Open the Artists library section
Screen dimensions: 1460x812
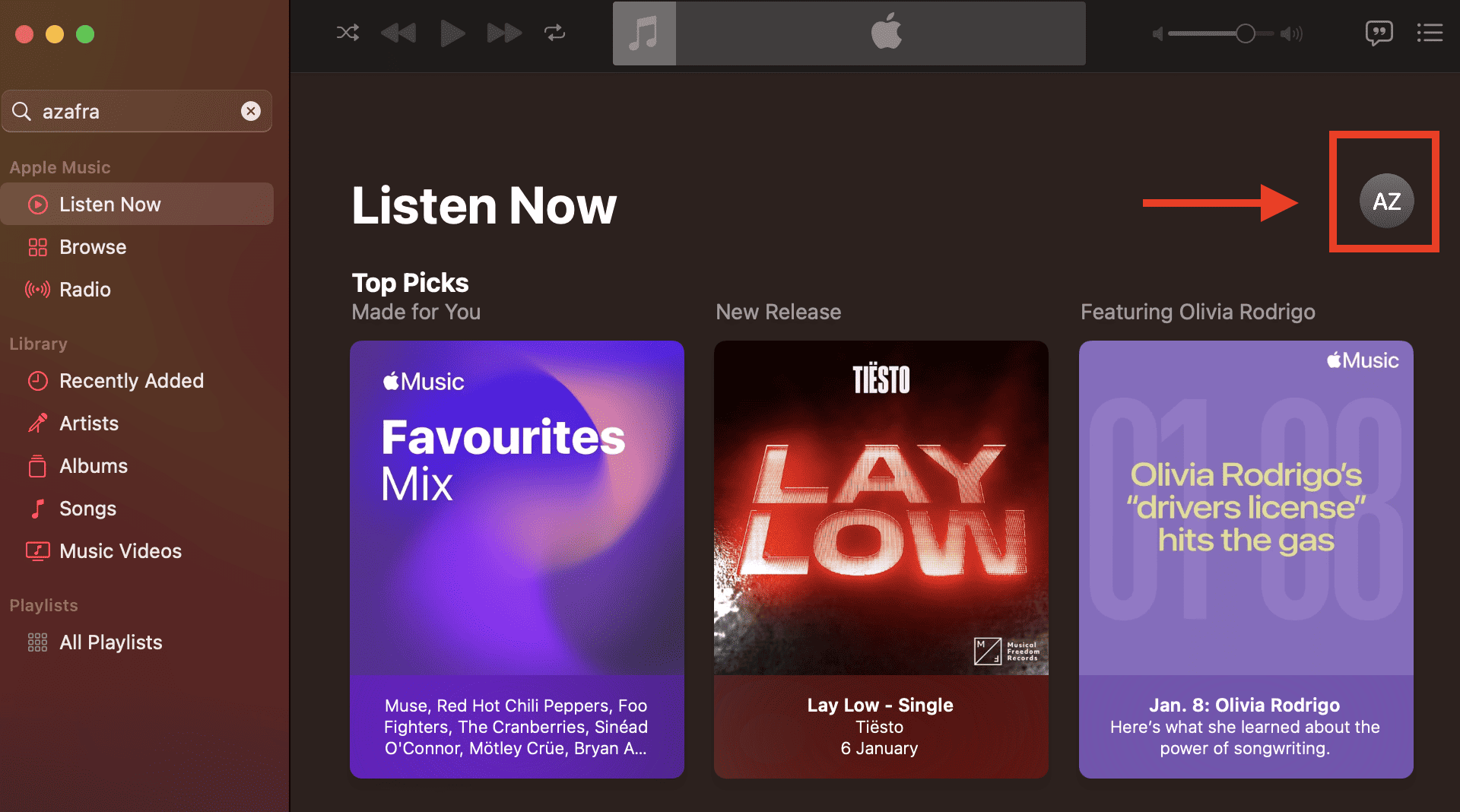(89, 423)
